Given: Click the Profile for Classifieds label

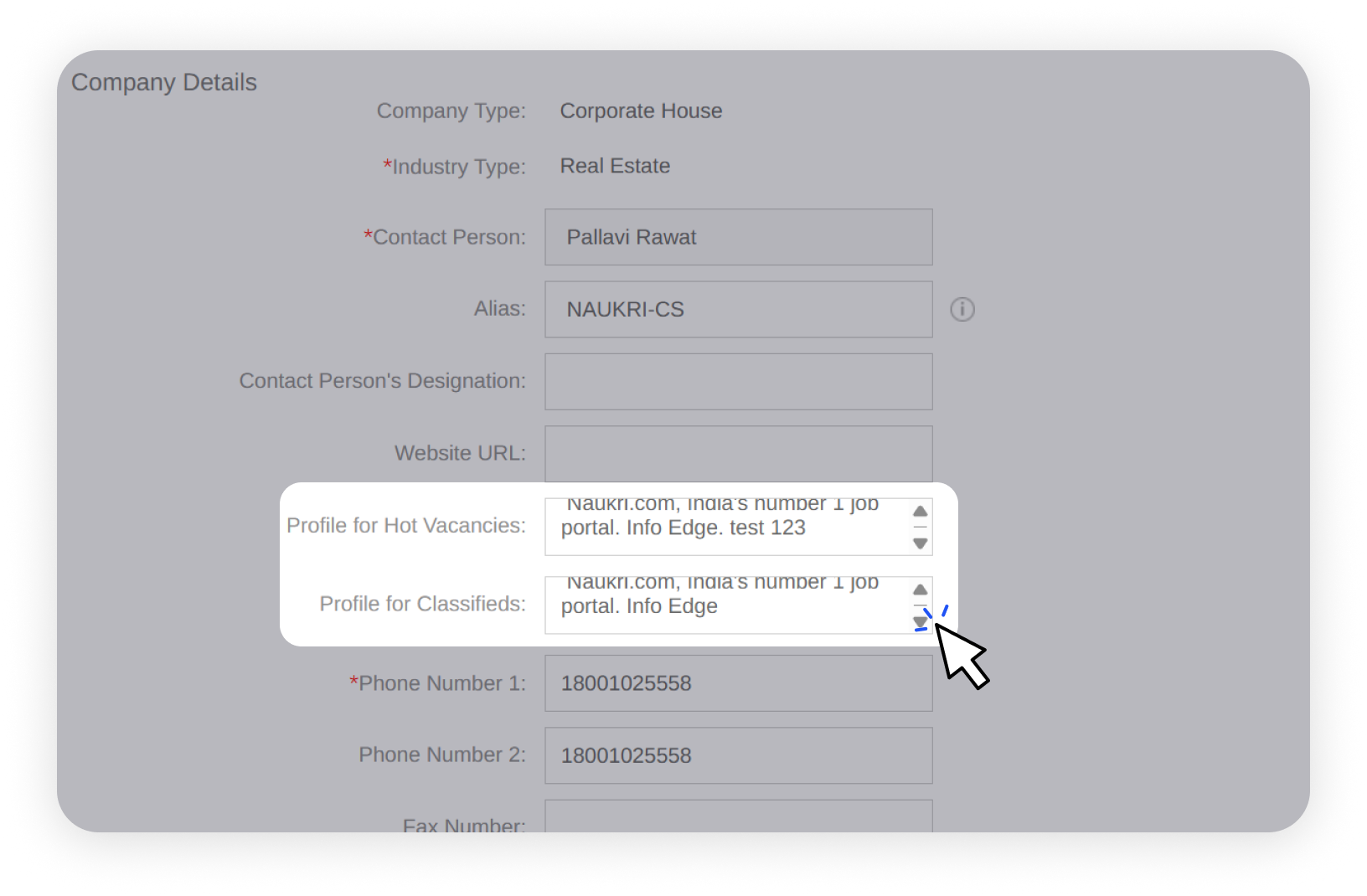Looking at the screenshot, I should point(422,604).
